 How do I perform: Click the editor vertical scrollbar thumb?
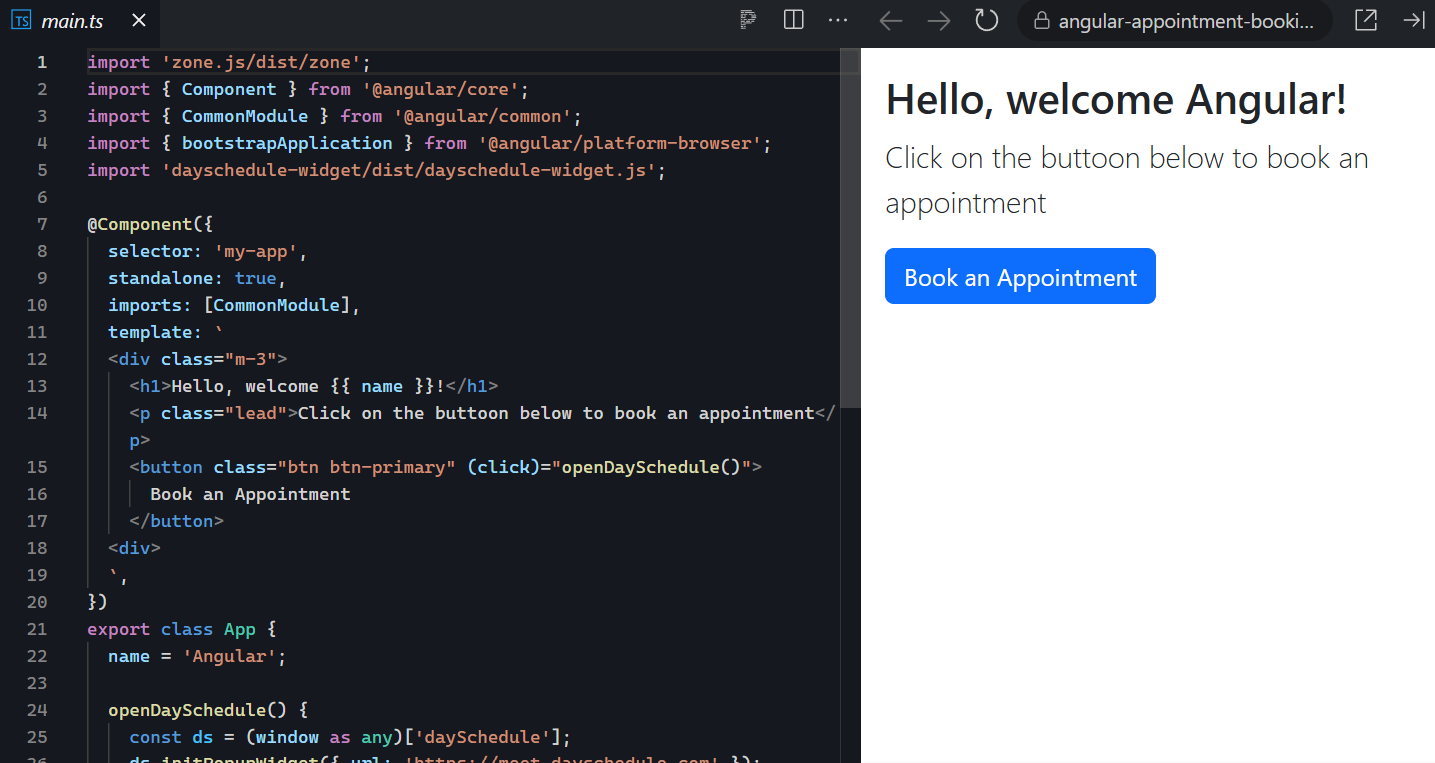[x=850, y=228]
